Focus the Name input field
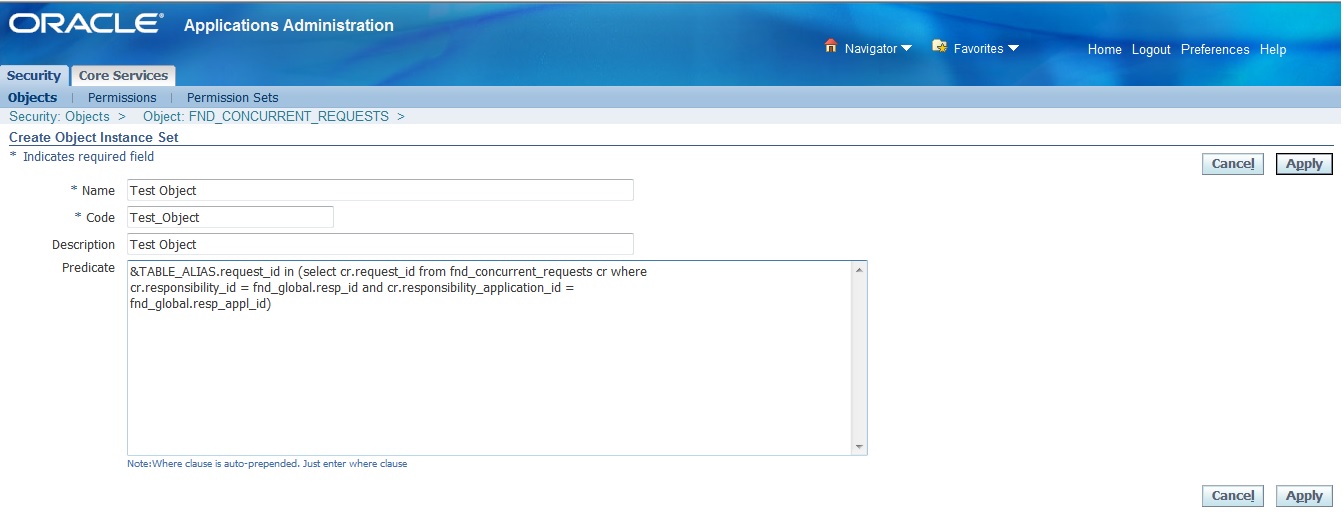1343x512 pixels. click(x=380, y=190)
